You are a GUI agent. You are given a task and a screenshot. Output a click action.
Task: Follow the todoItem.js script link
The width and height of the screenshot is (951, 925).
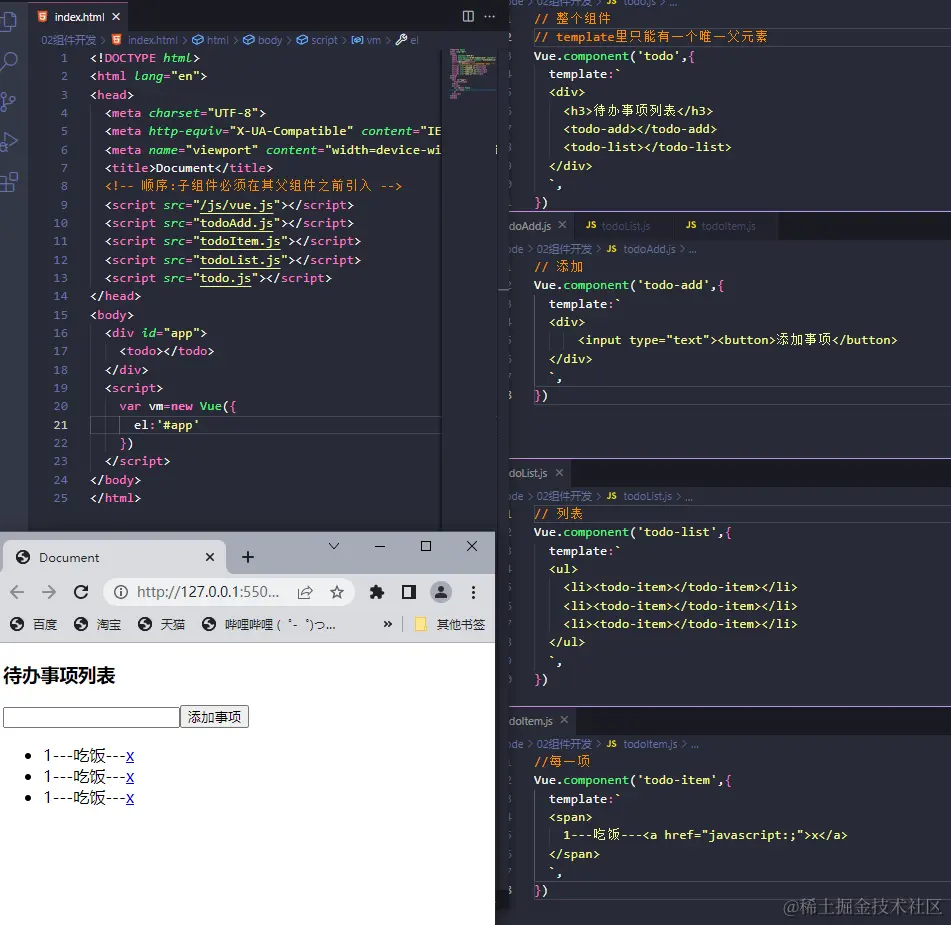(240, 241)
